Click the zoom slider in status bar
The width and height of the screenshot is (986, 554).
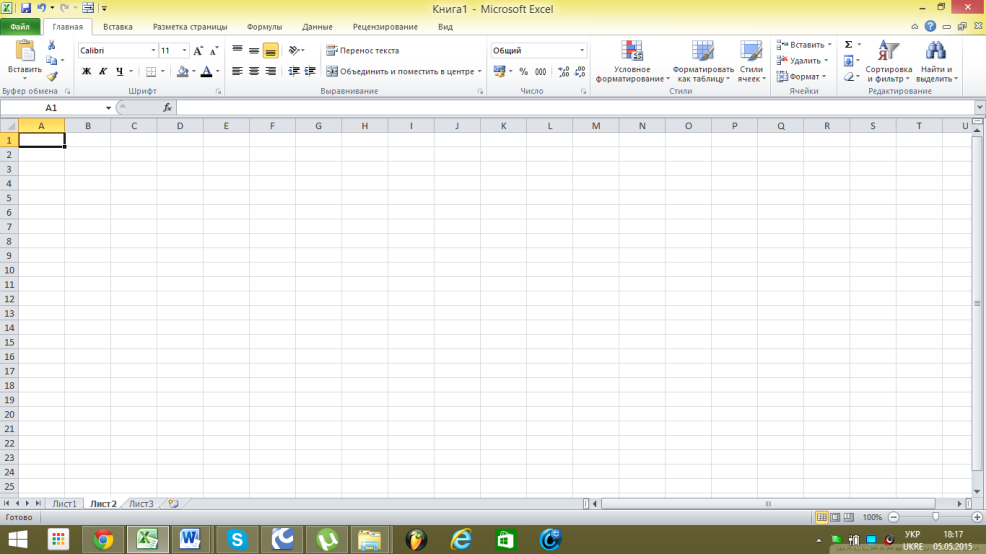click(x=935, y=517)
